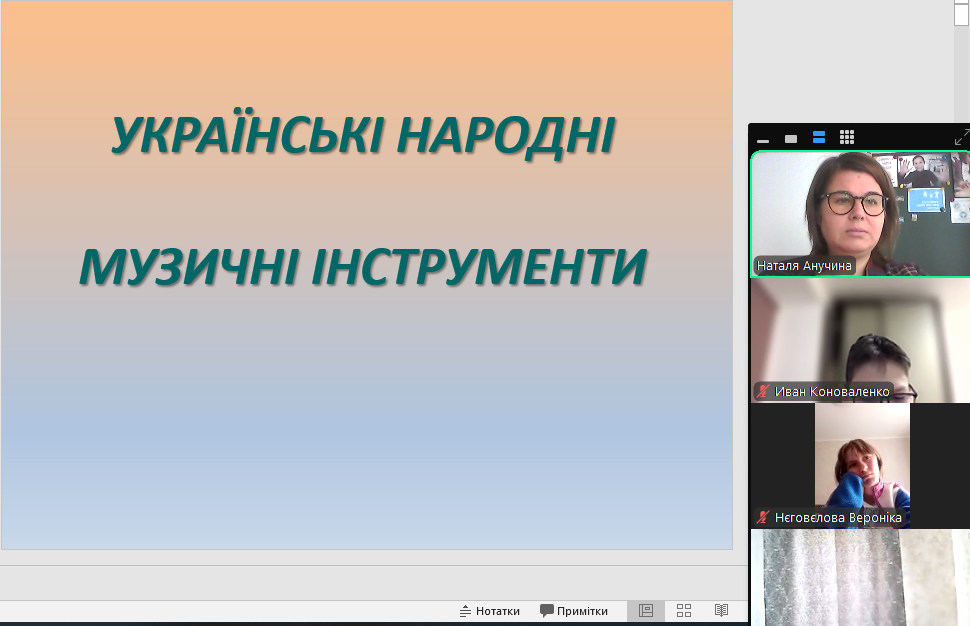Select Иван Коноваленко's video tile
The image size is (970, 626).
pyautogui.click(x=861, y=340)
